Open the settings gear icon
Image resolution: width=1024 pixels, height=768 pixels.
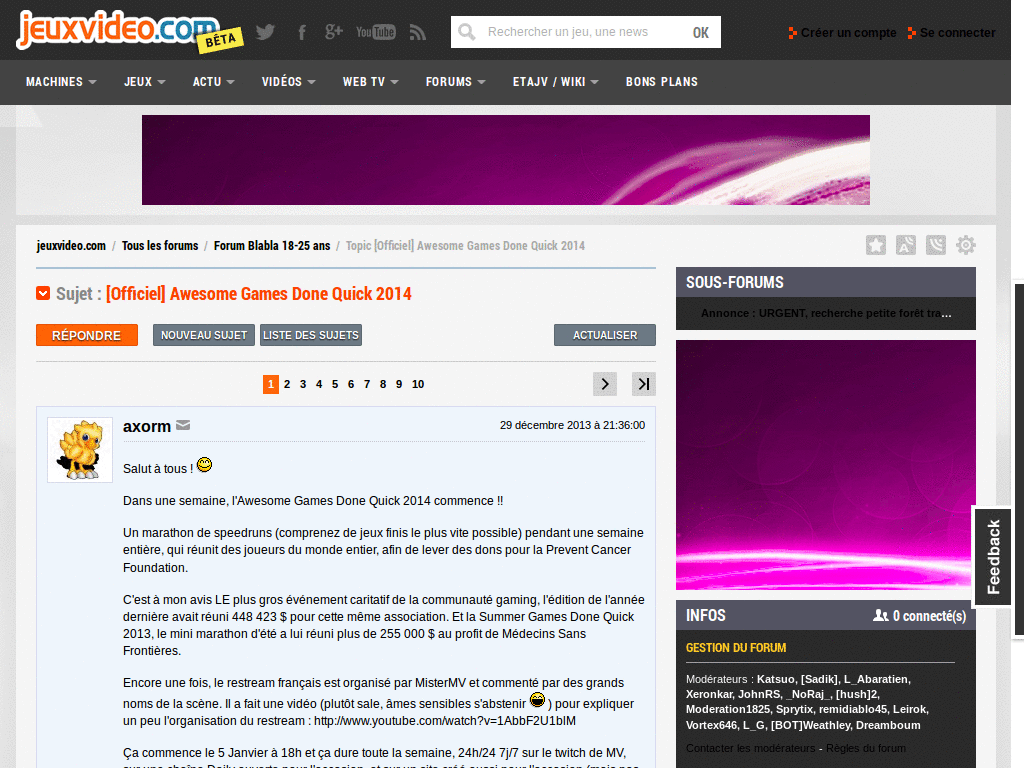(966, 245)
